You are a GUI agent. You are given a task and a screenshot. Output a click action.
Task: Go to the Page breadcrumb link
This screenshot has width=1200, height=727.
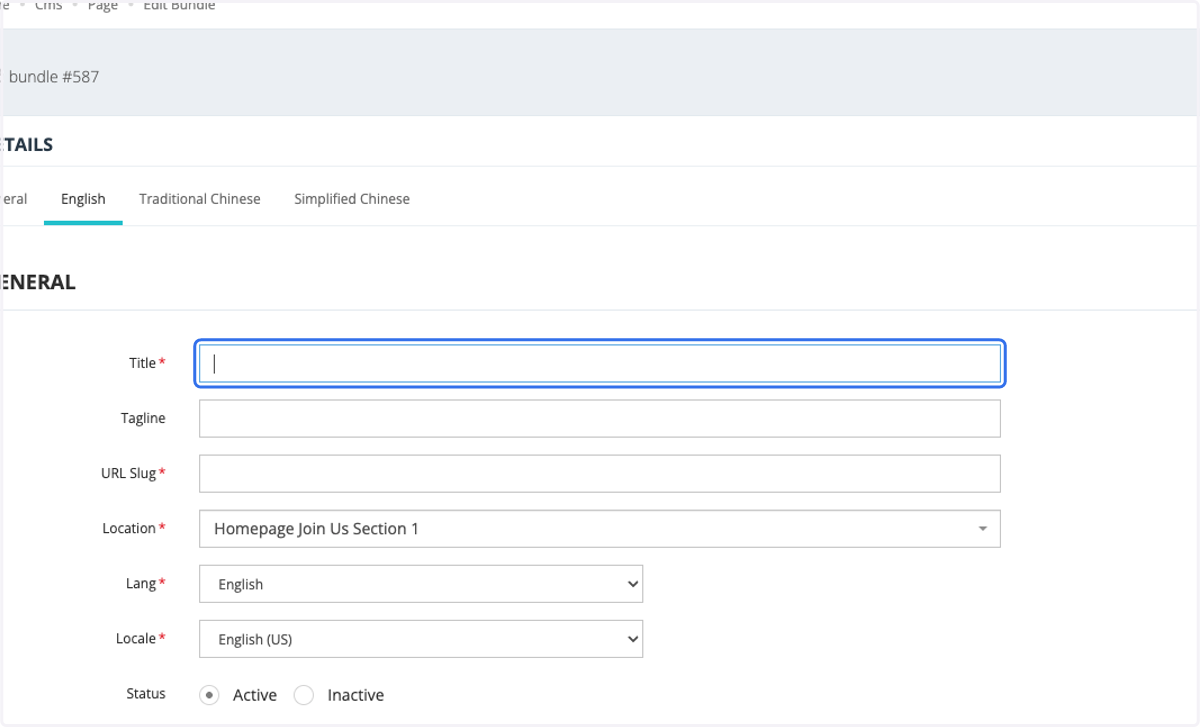[102, 6]
